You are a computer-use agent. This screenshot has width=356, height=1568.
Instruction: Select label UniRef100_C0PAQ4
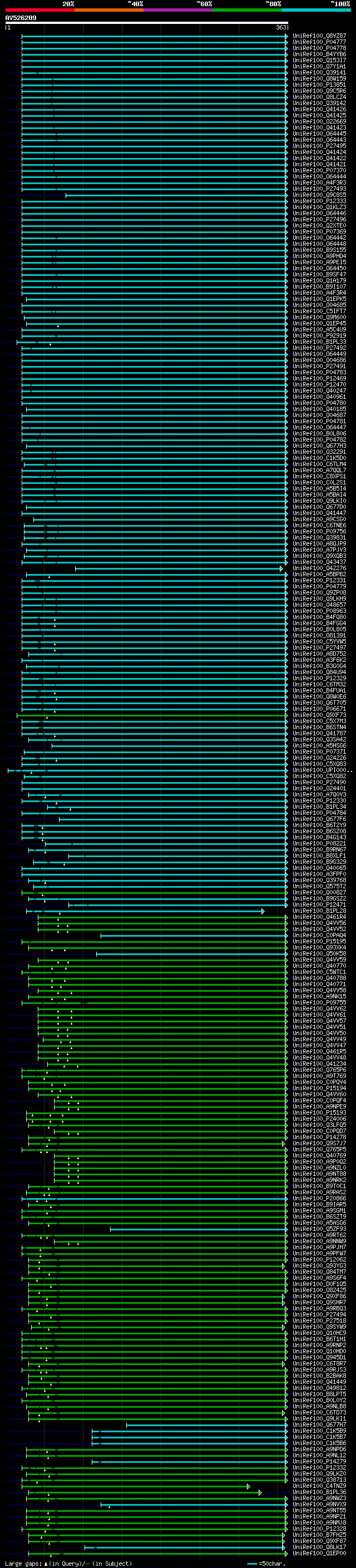point(319,935)
